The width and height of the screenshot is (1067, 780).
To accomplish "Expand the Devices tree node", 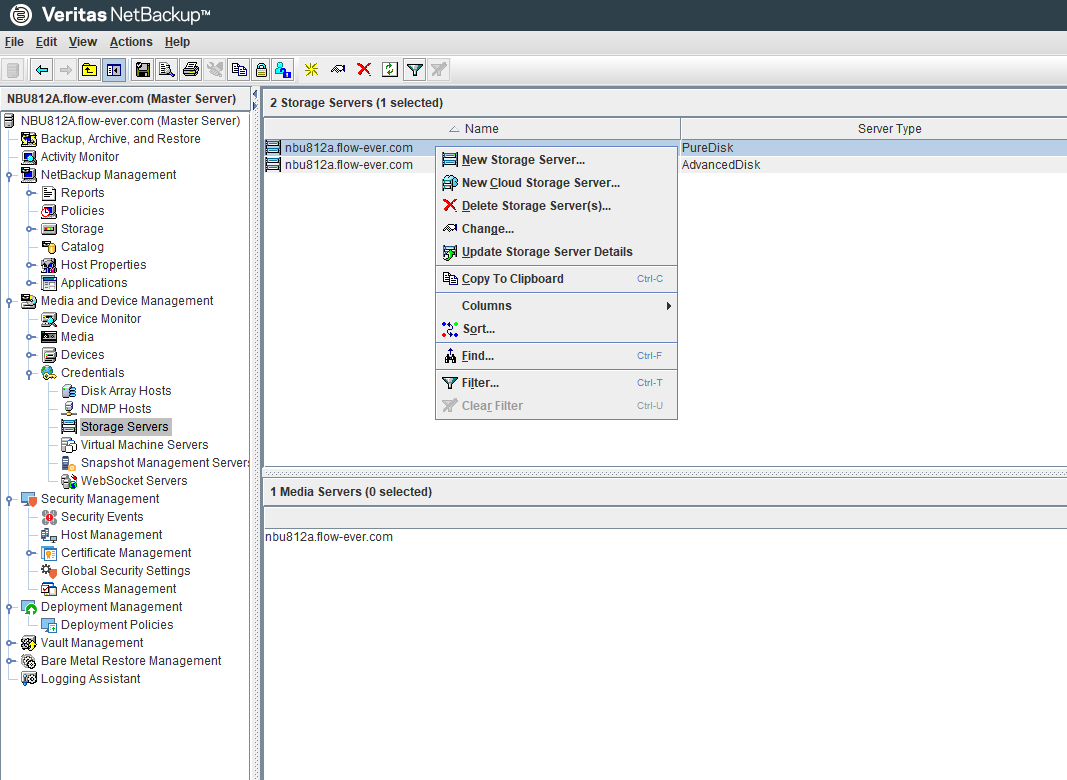I will (x=30, y=355).
